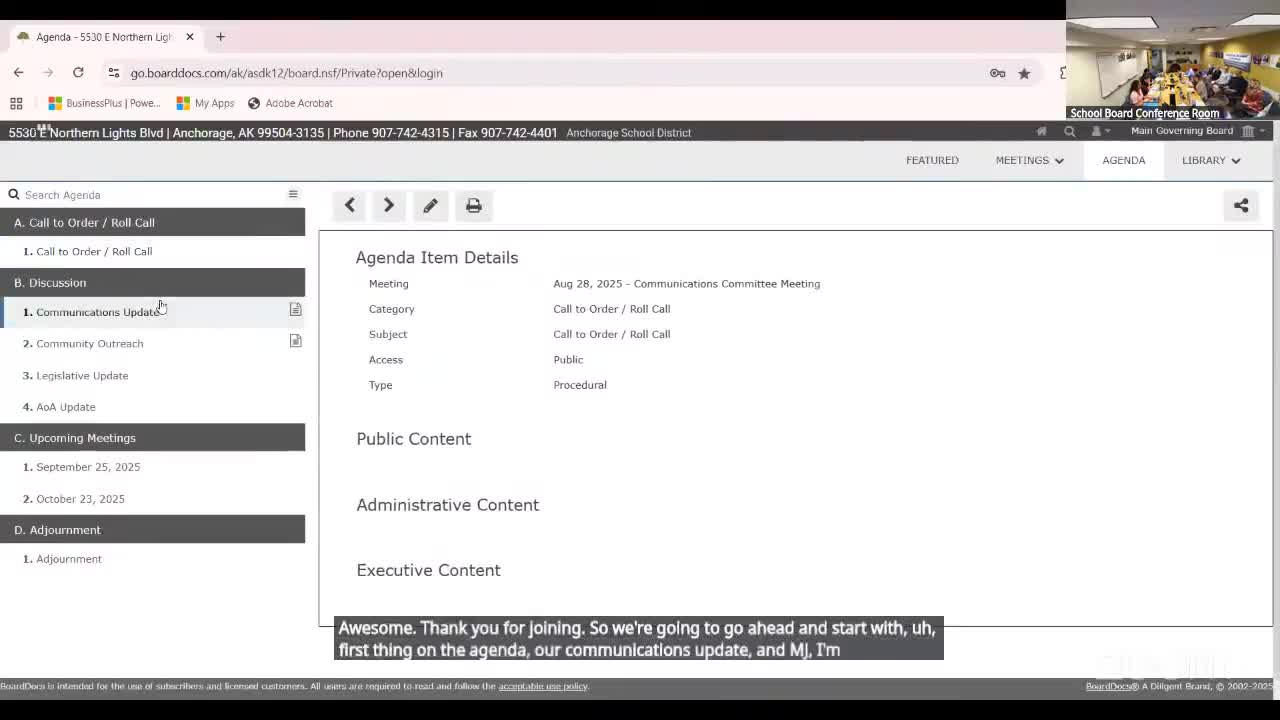Collapse section A. Call to Order / Roll Call
The width and height of the screenshot is (1280, 720).
click(152, 222)
